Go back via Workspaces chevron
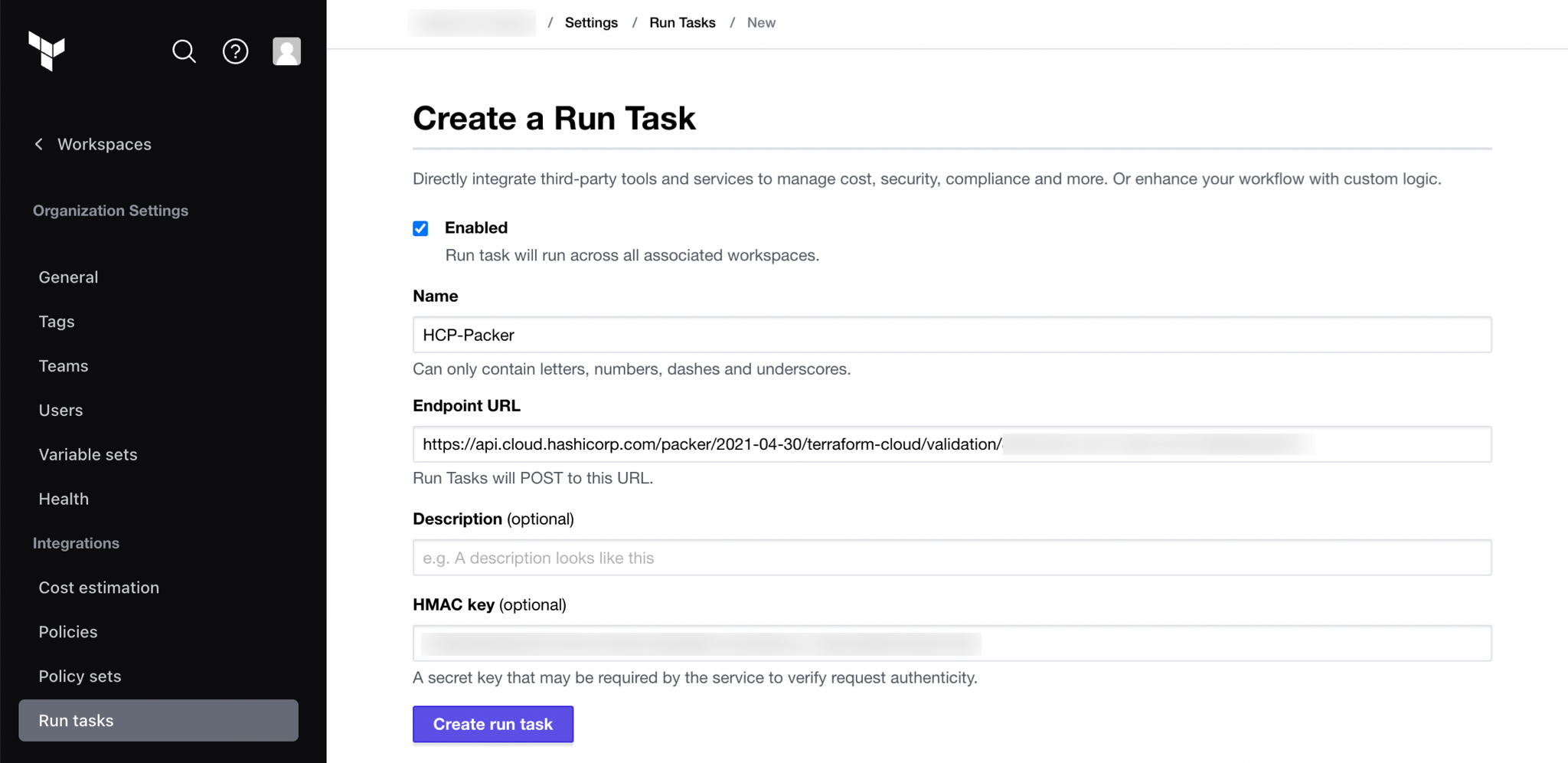This screenshot has height=763, width=1568. pos(39,144)
